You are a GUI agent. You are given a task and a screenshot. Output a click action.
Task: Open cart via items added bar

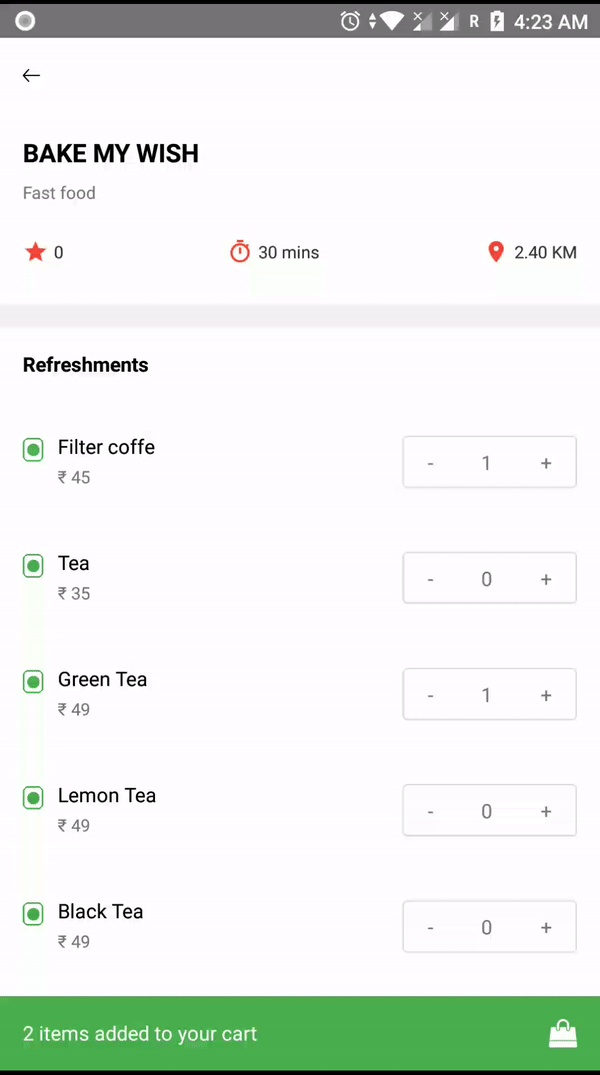point(140,1033)
